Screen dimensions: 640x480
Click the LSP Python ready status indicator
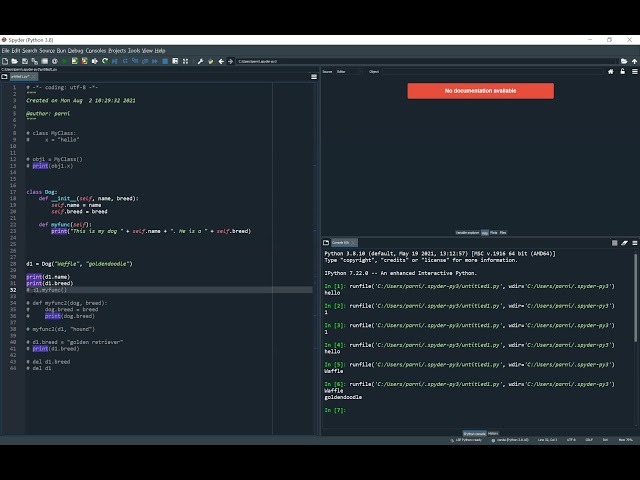point(466,440)
